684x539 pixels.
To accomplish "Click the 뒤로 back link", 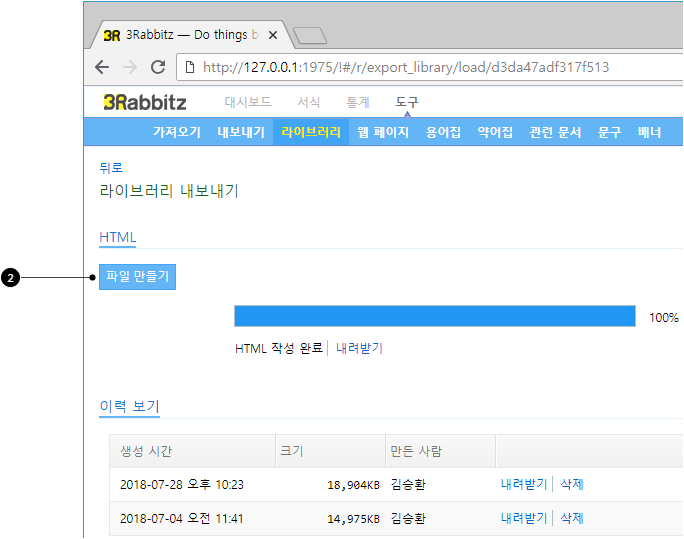I will [x=111, y=167].
